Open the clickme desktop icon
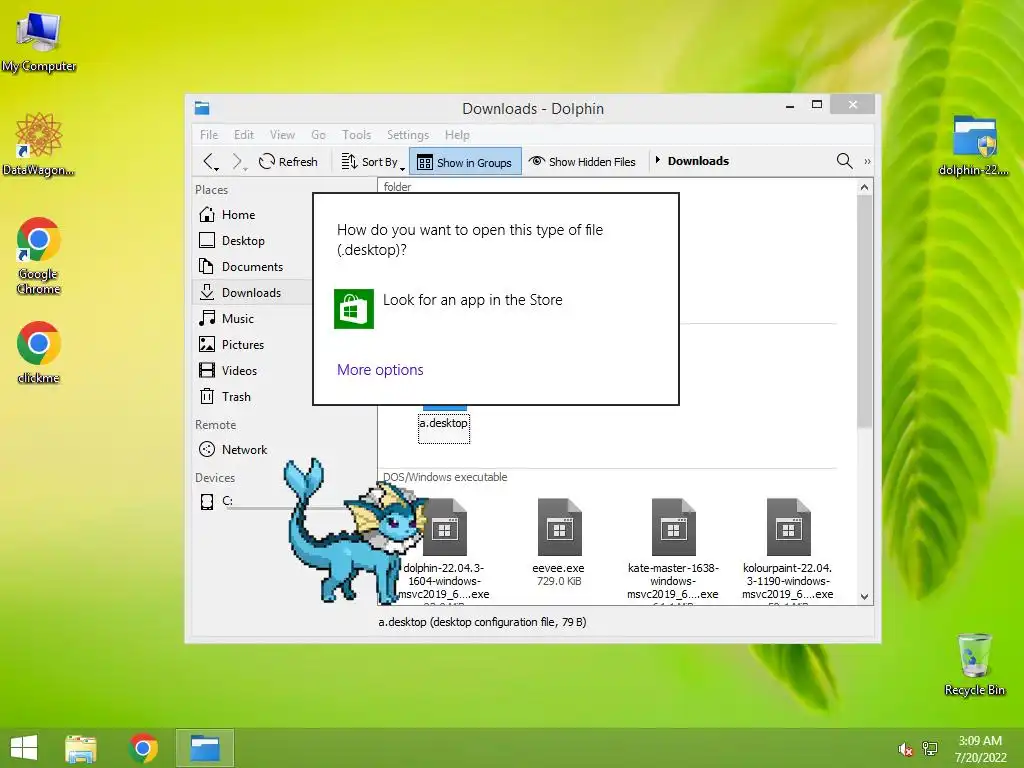This screenshot has width=1024, height=768. pyautogui.click(x=39, y=351)
